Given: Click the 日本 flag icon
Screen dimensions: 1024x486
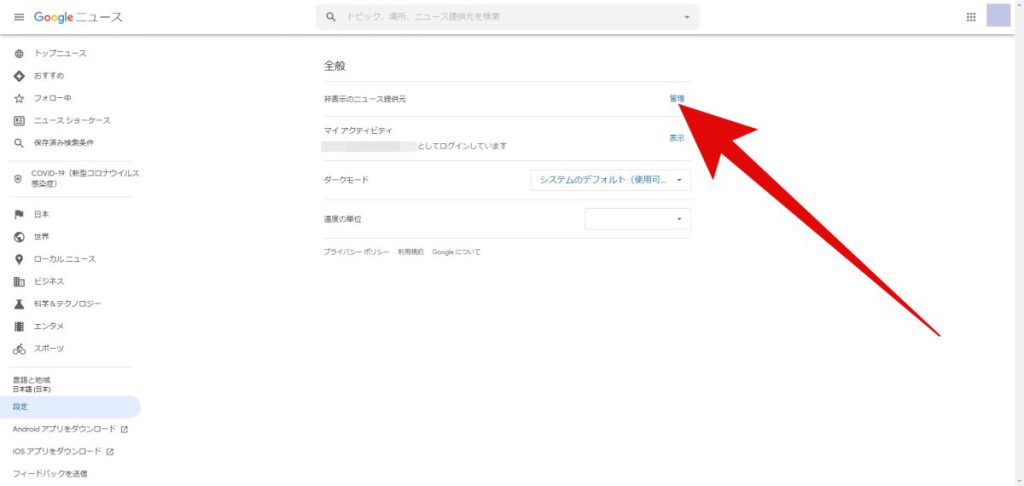Looking at the screenshot, I should pyautogui.click(x=19, y=214).
